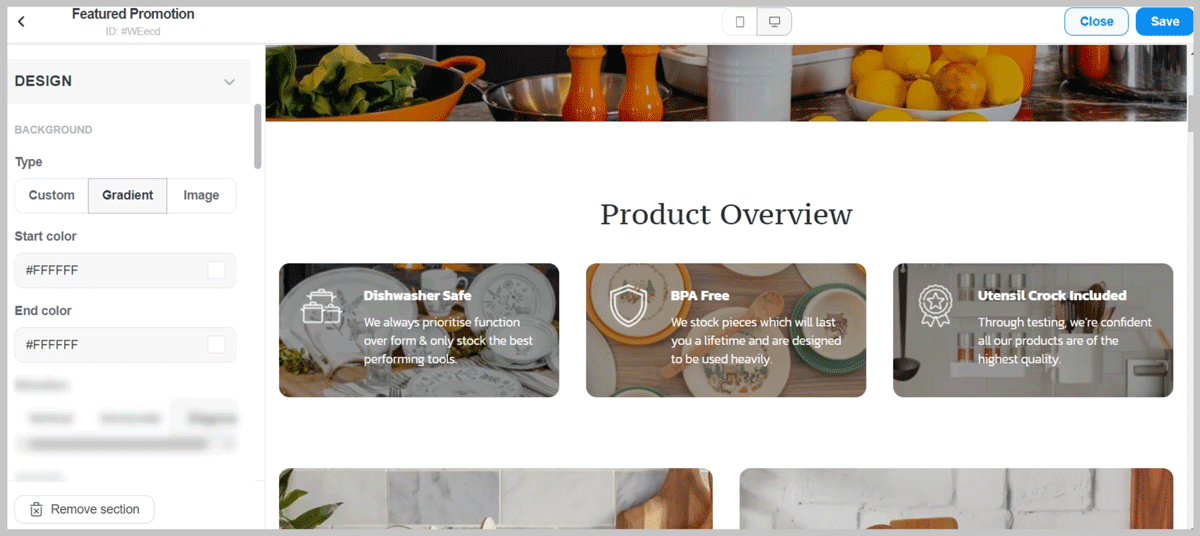Collapse the DESIGN section chevron
Viewport: 1200px width, 536px height.
tap(229, 82)
